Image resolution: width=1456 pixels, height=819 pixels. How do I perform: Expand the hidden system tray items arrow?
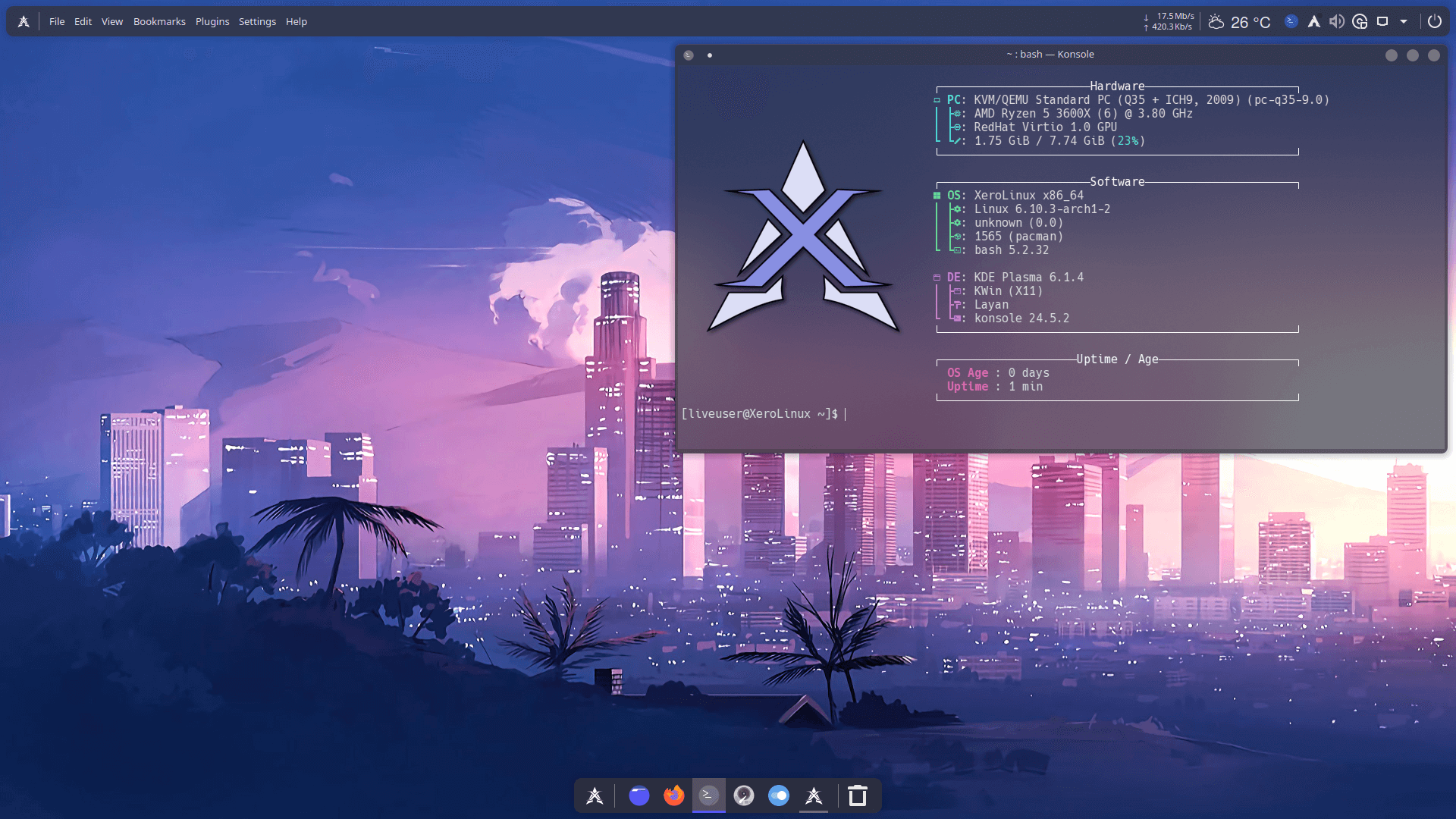pos(1404,21)
